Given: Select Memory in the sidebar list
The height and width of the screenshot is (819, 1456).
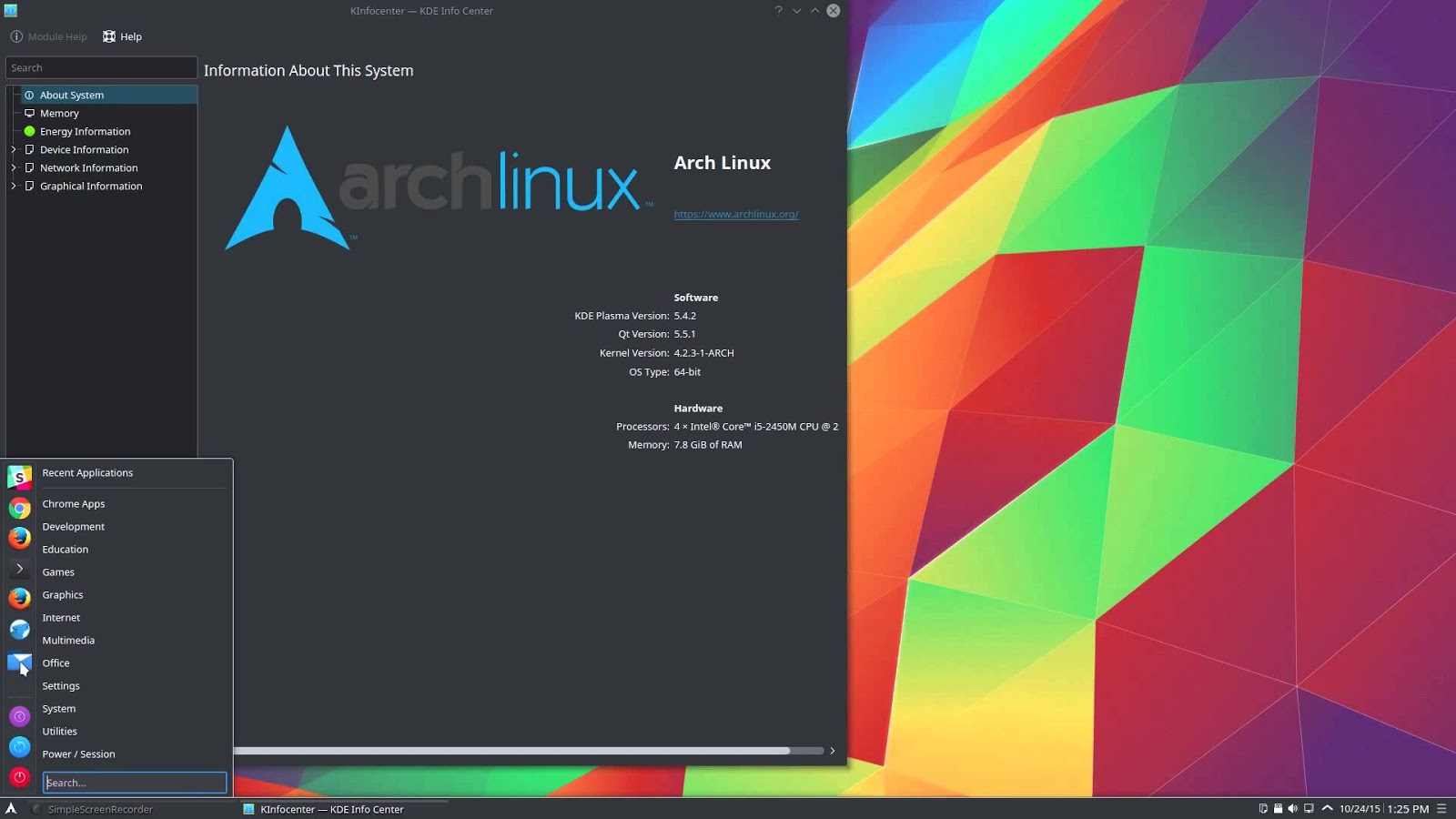Looking at the screenshot, I should (x=59, y=113).
